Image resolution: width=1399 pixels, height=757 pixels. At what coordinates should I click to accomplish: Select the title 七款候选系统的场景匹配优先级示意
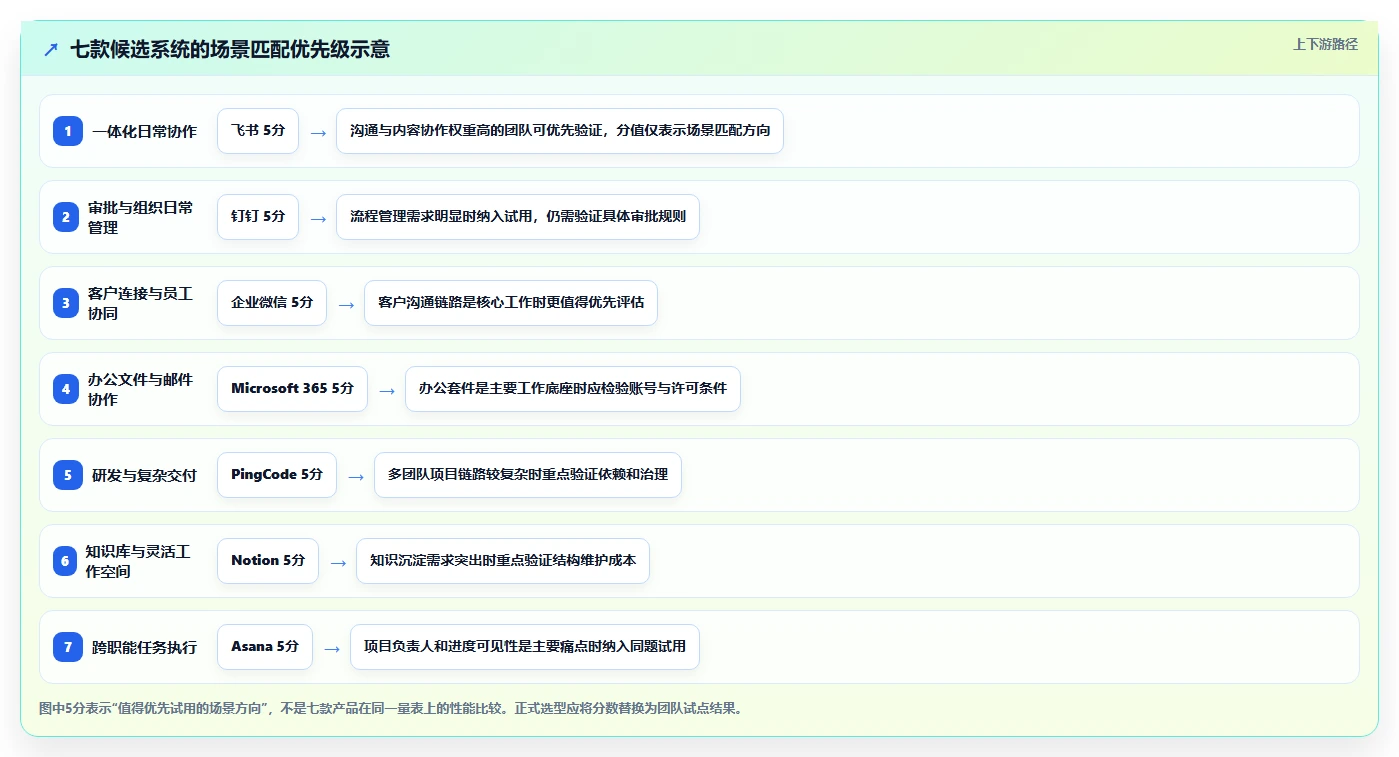pos(230,49)
